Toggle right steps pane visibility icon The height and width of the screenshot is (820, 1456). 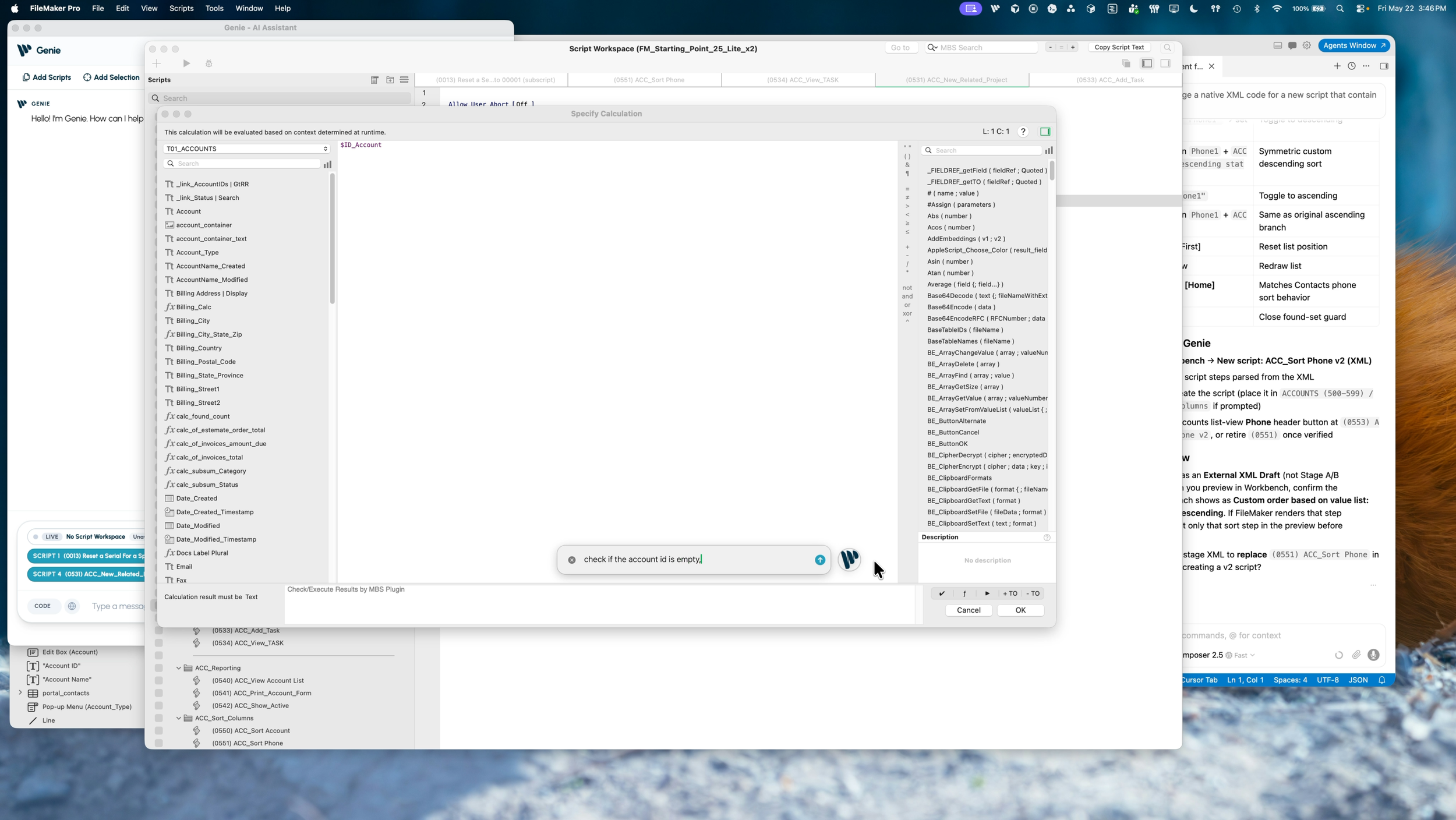click(x=1165, y=63)
